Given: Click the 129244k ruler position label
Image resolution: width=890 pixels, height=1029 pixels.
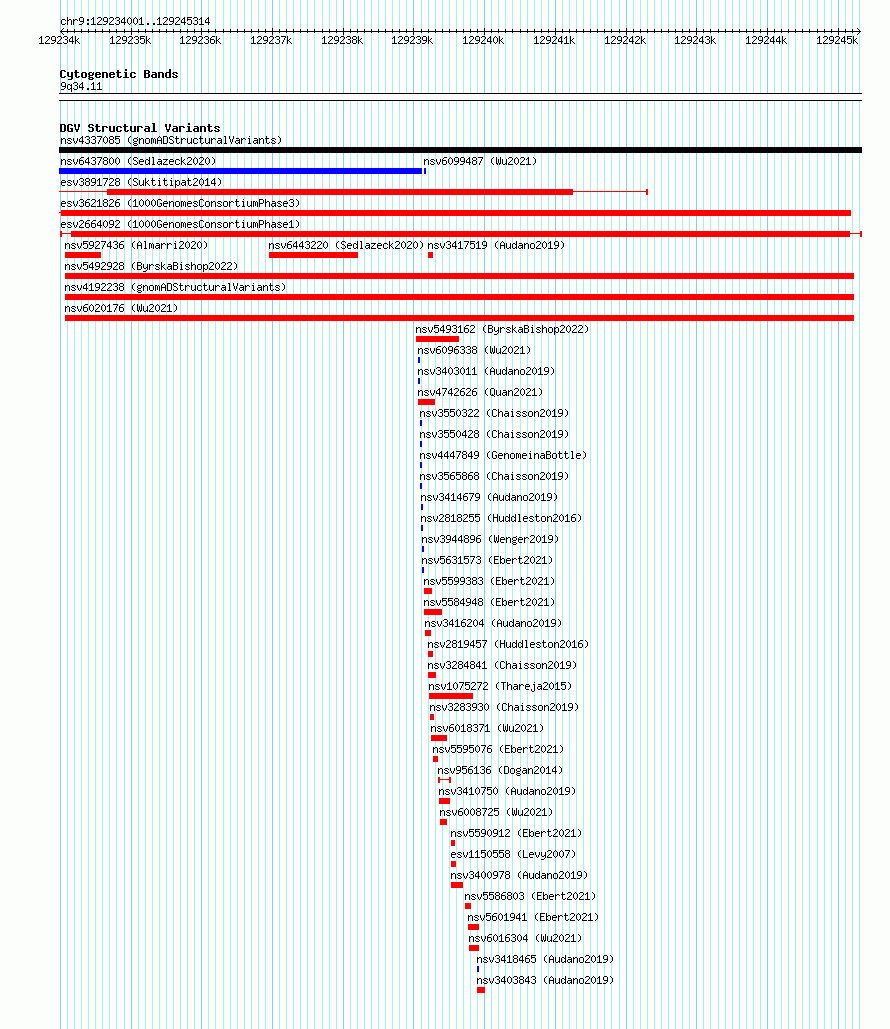Looking at the screenshot, I should pos(766,41).
